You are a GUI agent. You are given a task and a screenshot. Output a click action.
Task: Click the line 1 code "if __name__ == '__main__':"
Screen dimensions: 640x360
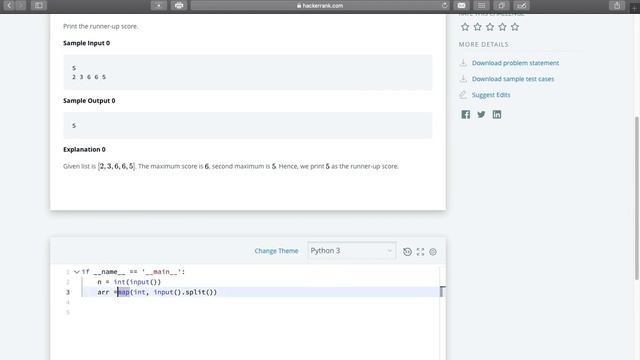pyautogui.click(x=133, y=272)
